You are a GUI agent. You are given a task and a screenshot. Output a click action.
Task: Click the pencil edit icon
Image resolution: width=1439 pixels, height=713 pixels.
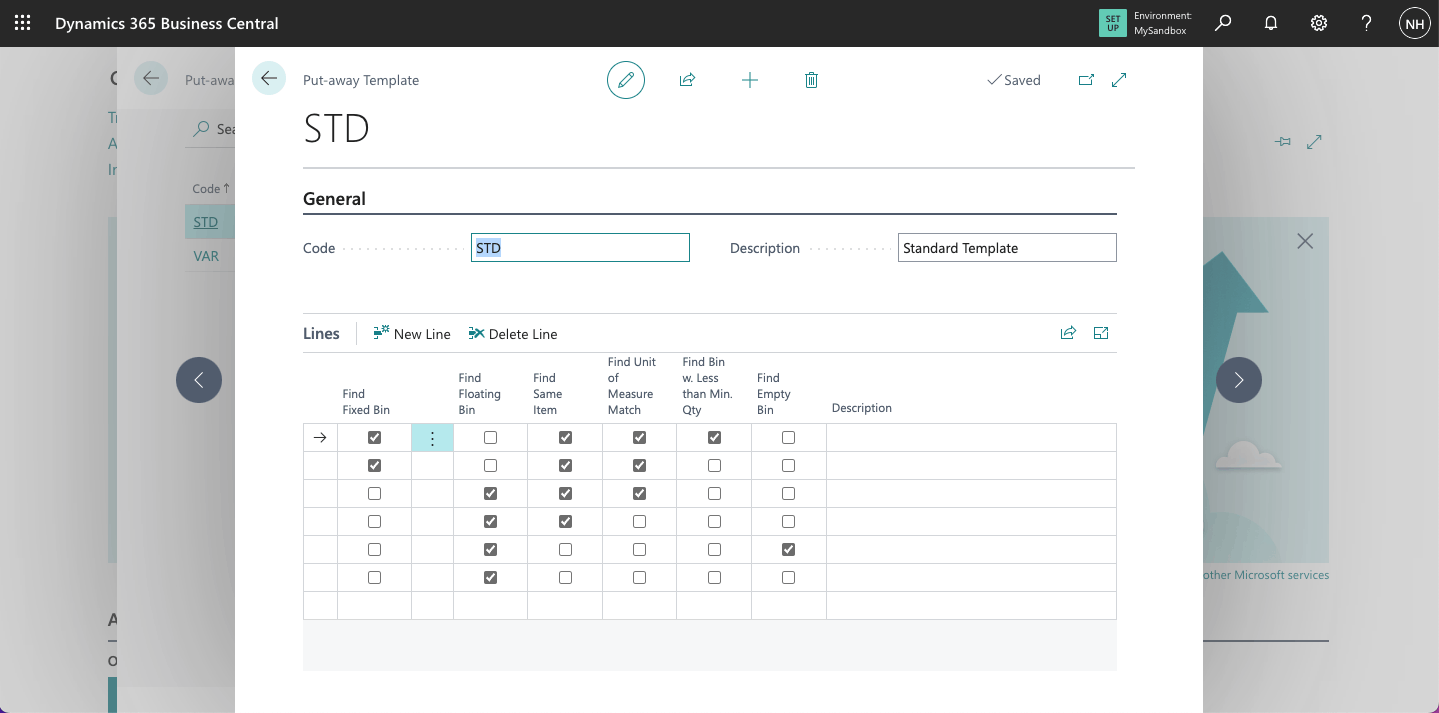coord(626,80)
